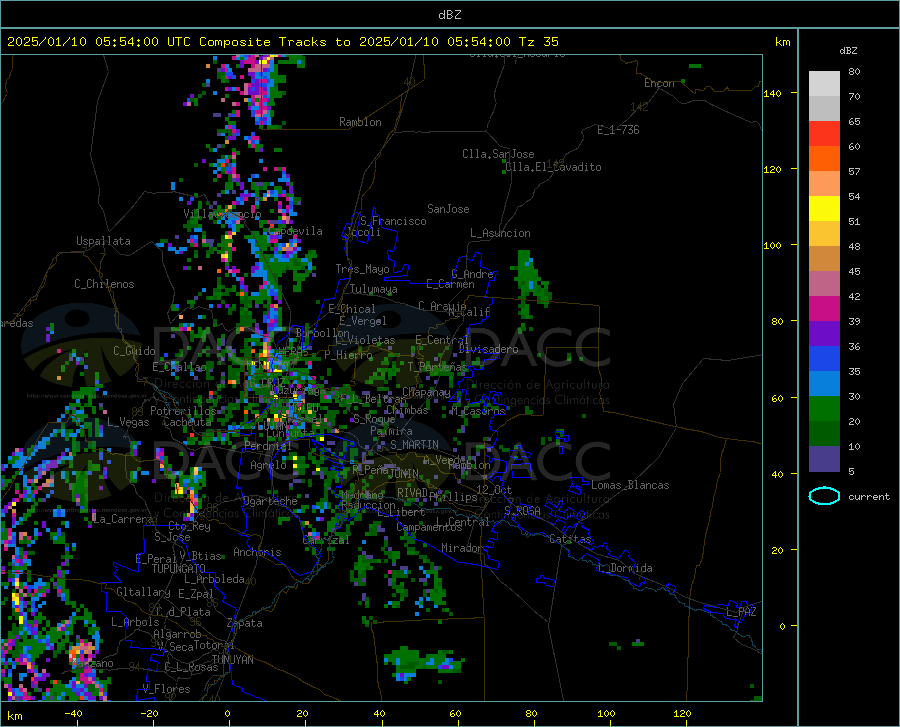Click the 'Uspallata' map label
Screen dimensions: 900x727
coord(103,241)
